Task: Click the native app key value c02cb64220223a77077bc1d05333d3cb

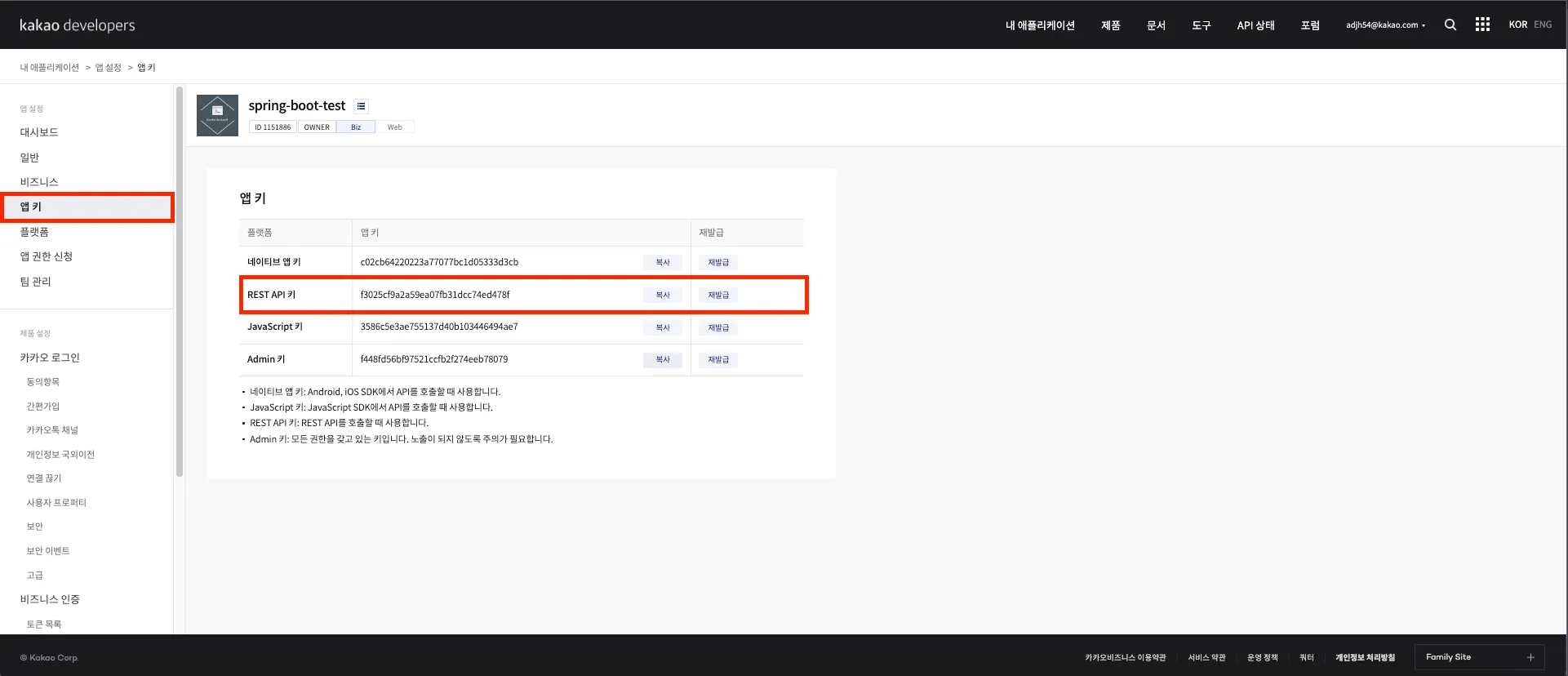Action: coord(439,262)
